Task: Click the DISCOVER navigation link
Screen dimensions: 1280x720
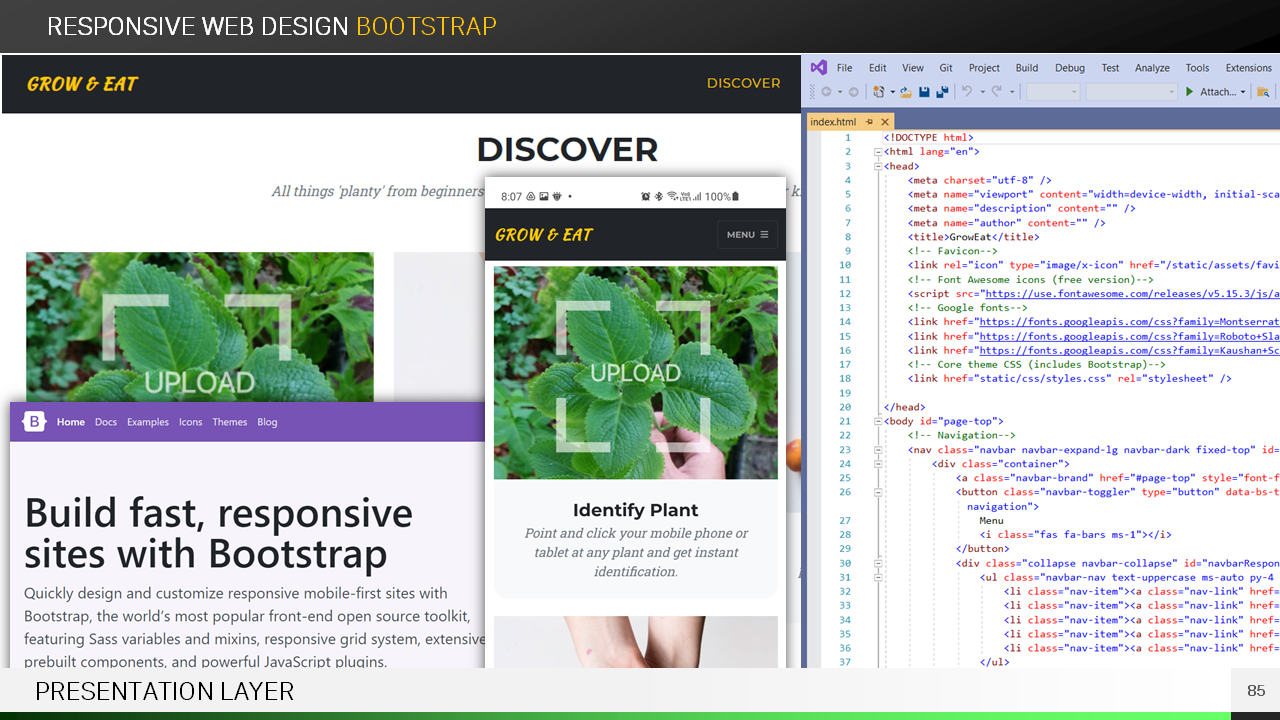Action: (x=743, y=84)
